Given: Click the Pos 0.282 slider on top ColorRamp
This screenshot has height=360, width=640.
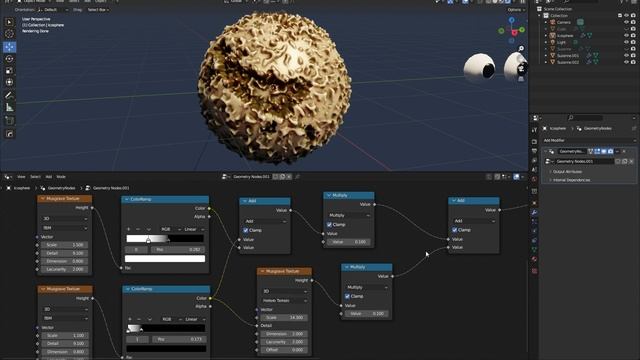Looking at the screenshot, I should 178,249.
